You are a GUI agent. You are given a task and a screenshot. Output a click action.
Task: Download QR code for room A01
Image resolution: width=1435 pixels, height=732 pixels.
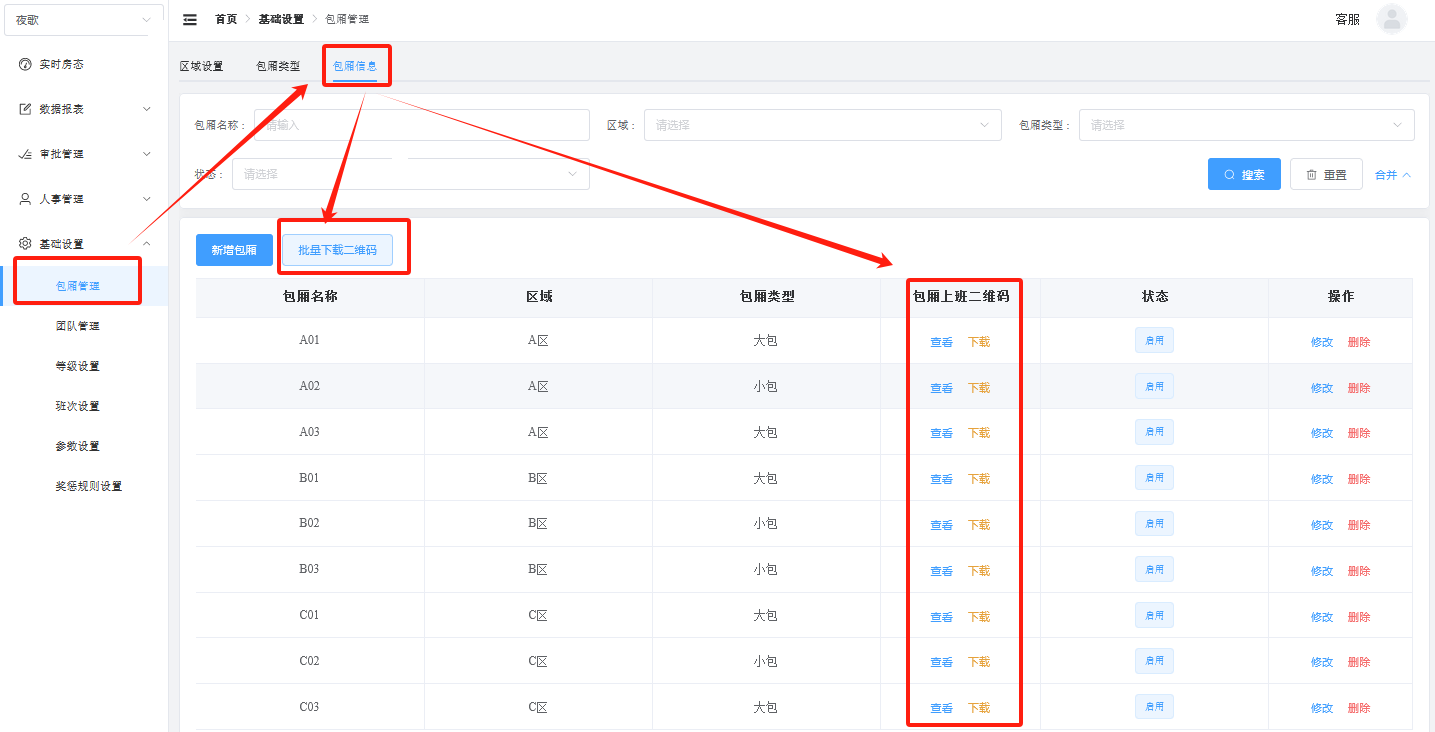click(x=978, y=342)
